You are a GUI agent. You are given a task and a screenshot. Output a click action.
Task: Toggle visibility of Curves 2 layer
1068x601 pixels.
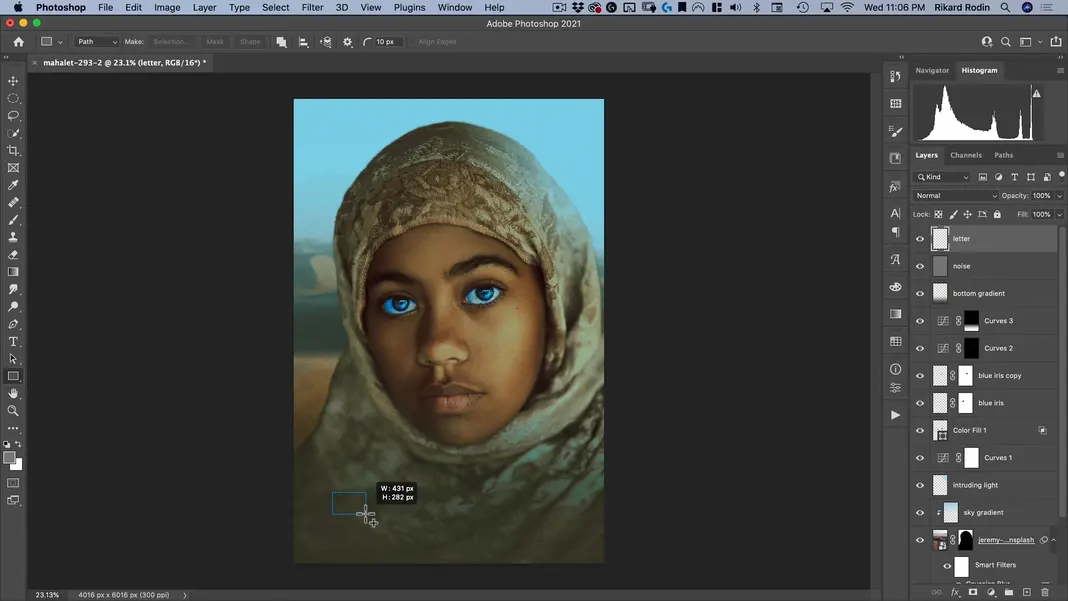pyautogui.click(x=920, y=348)
